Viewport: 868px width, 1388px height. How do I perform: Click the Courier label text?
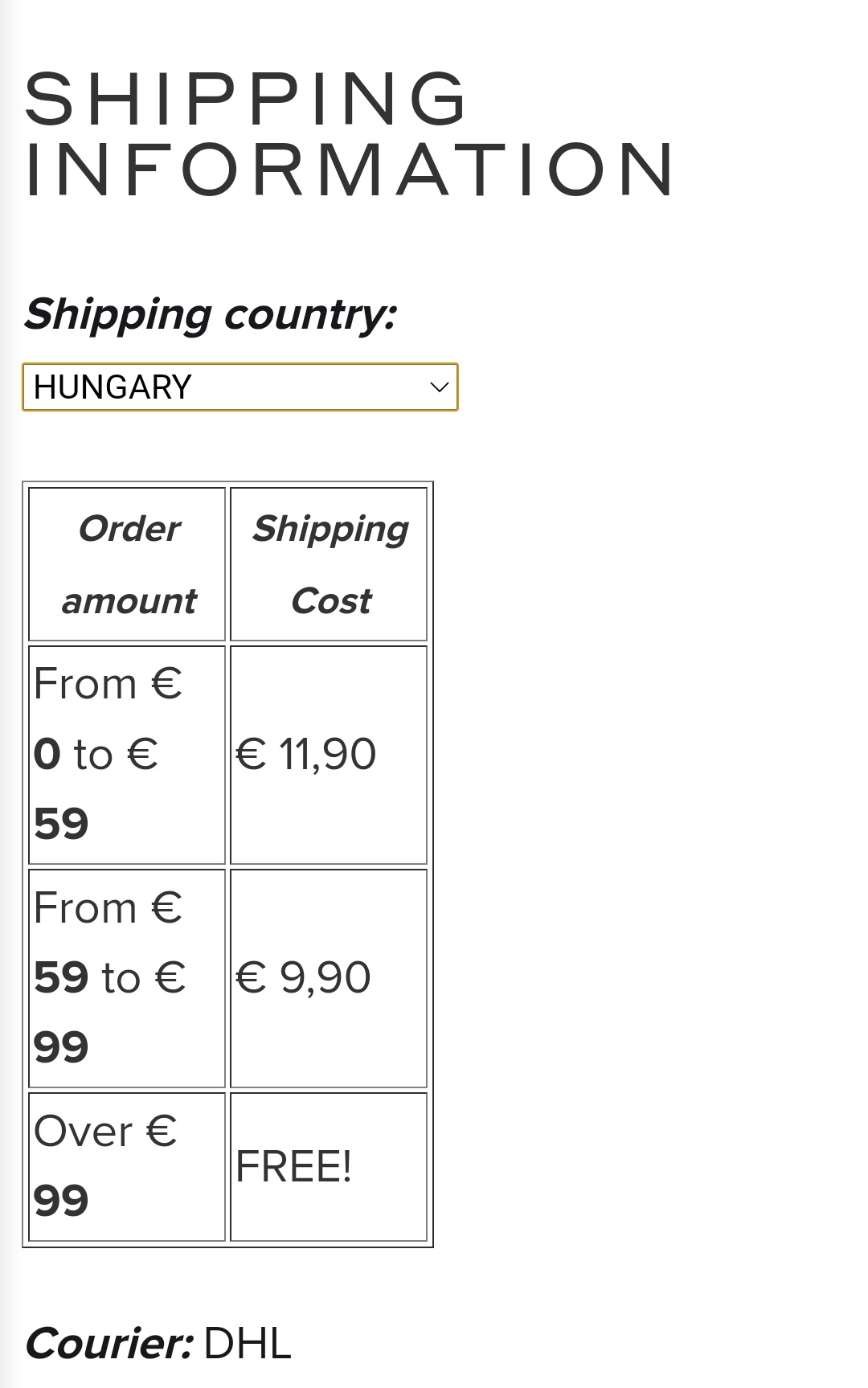tap(109, 1344)
